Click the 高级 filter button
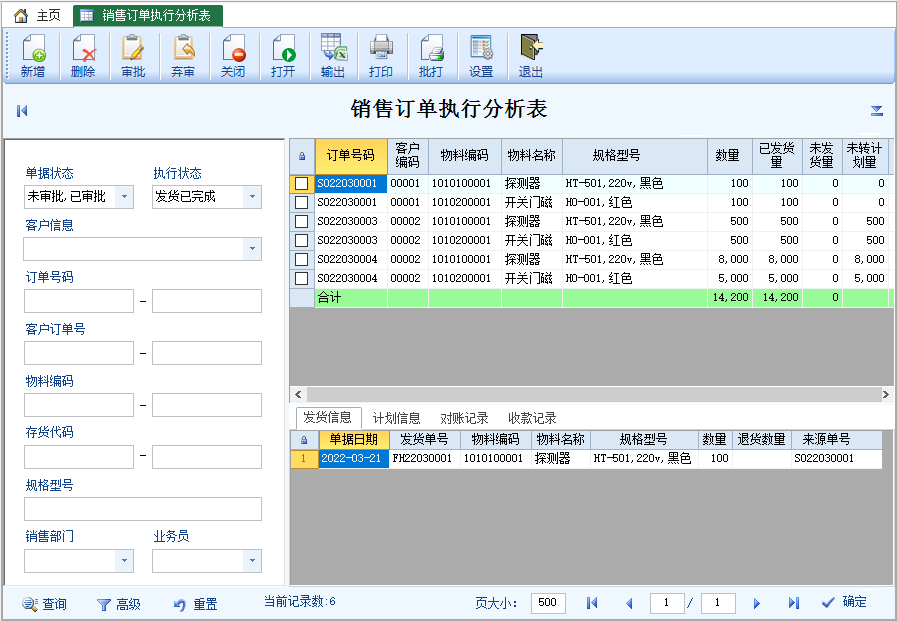 click(119, 604)
